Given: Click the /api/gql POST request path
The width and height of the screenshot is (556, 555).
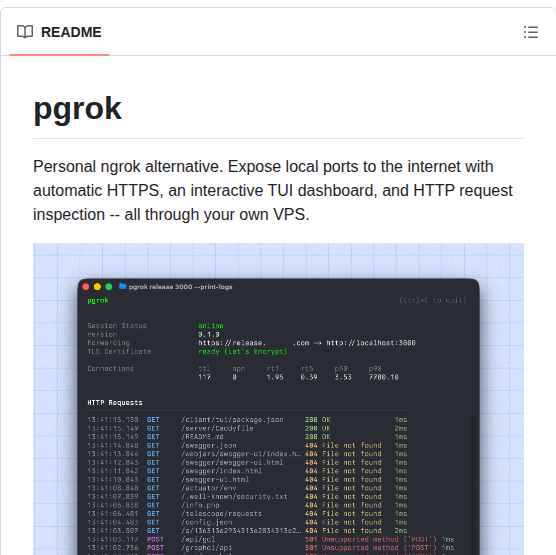Looking at the screenshot, I should (198, 539).
